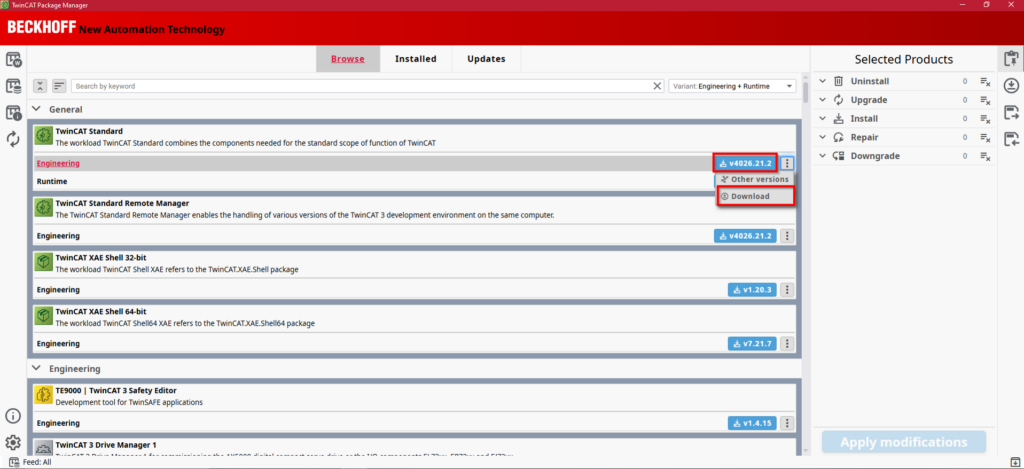Screen dimensions: 1024x469
Task: Open the workloads view in left sidebar
Action: [13, 60]
